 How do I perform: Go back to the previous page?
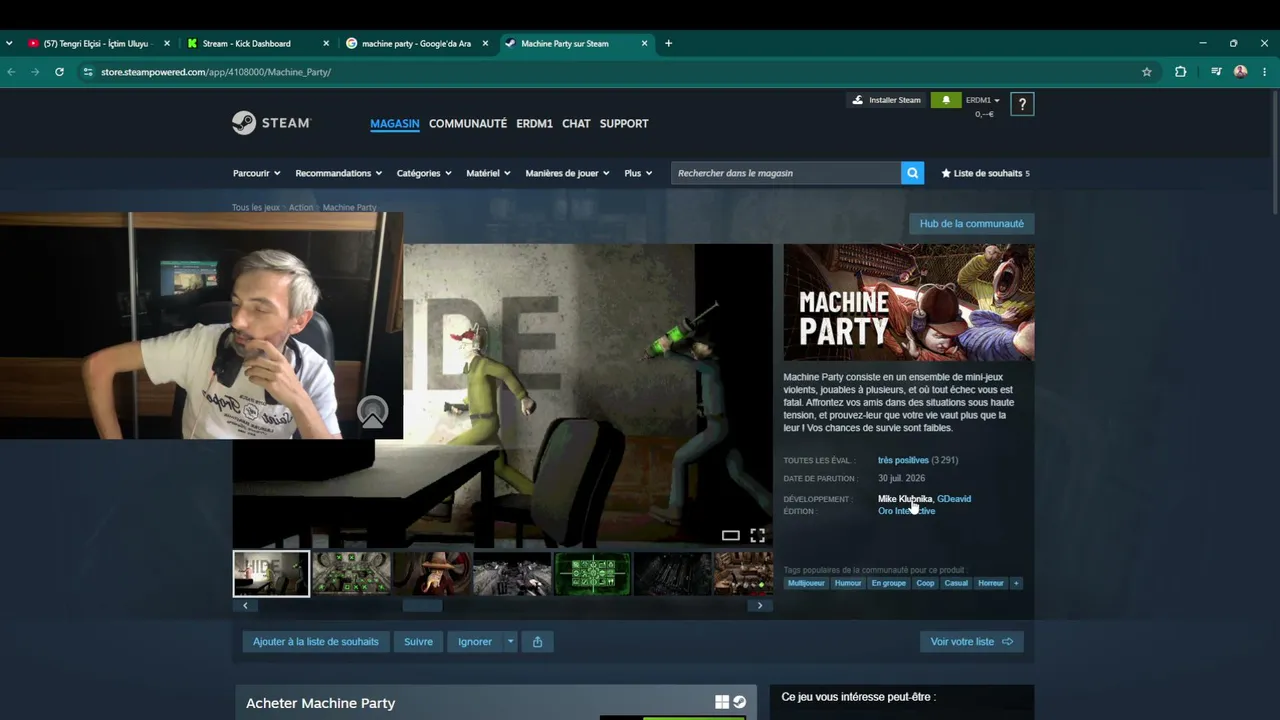tap(12, 72)
